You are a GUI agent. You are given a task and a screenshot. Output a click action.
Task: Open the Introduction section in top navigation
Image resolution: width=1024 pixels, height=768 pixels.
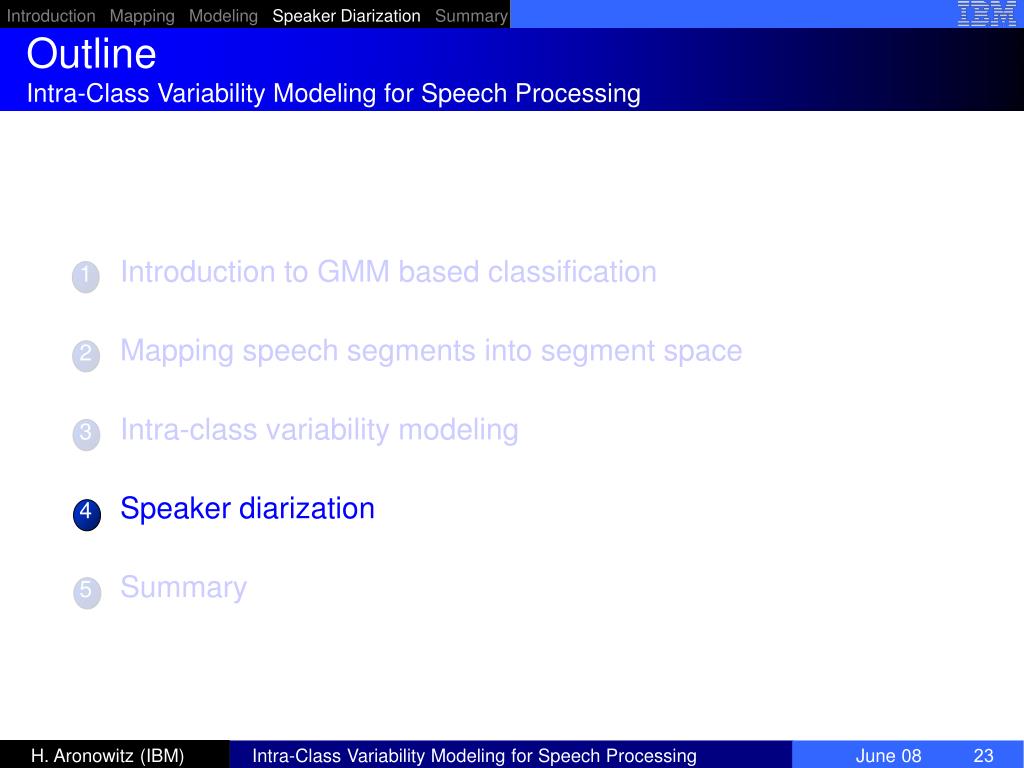click(51, 16)
